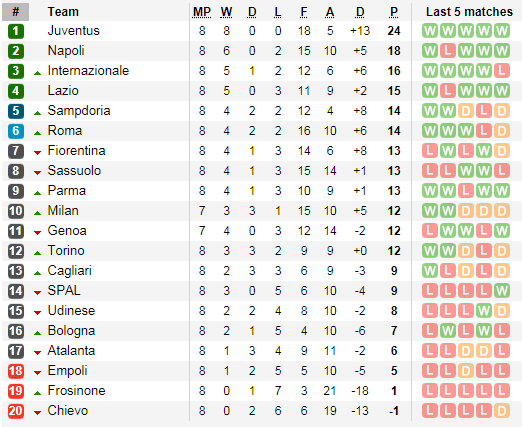Open the Roma team link
This screenshot has height=427, width=522.
[x=65, y=131]
